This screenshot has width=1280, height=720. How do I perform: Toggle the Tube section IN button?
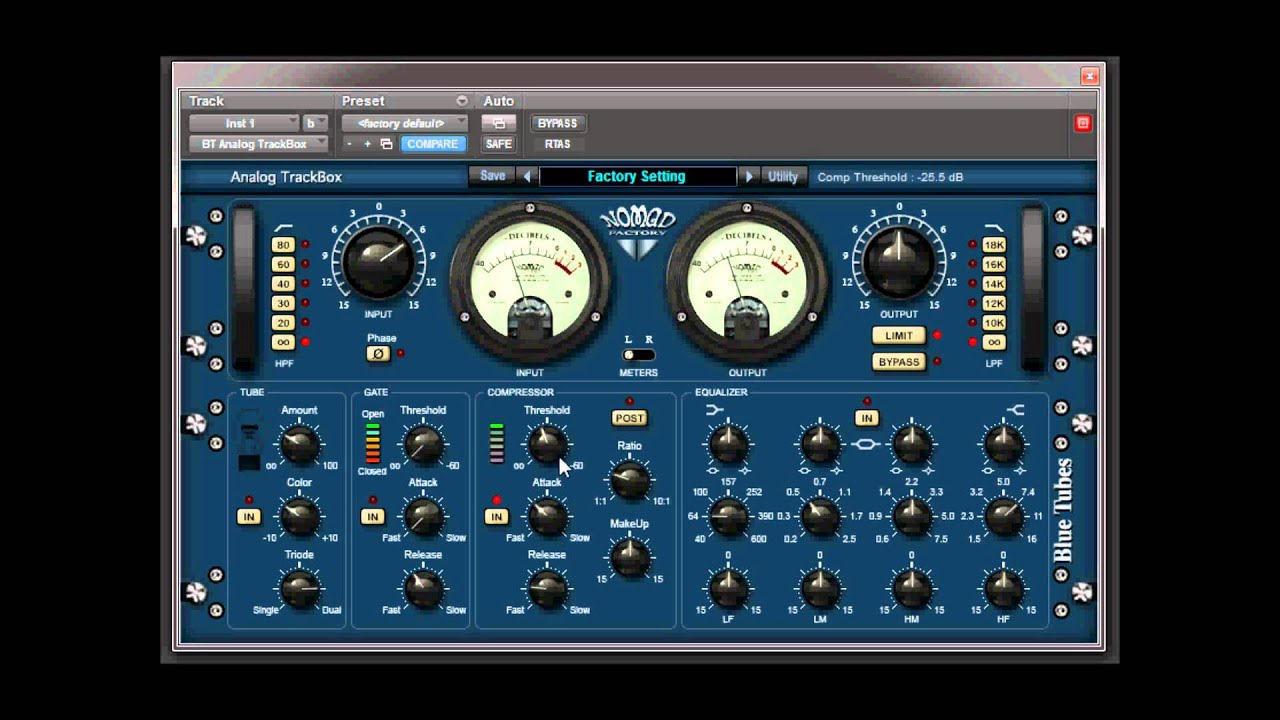(248, 517)
